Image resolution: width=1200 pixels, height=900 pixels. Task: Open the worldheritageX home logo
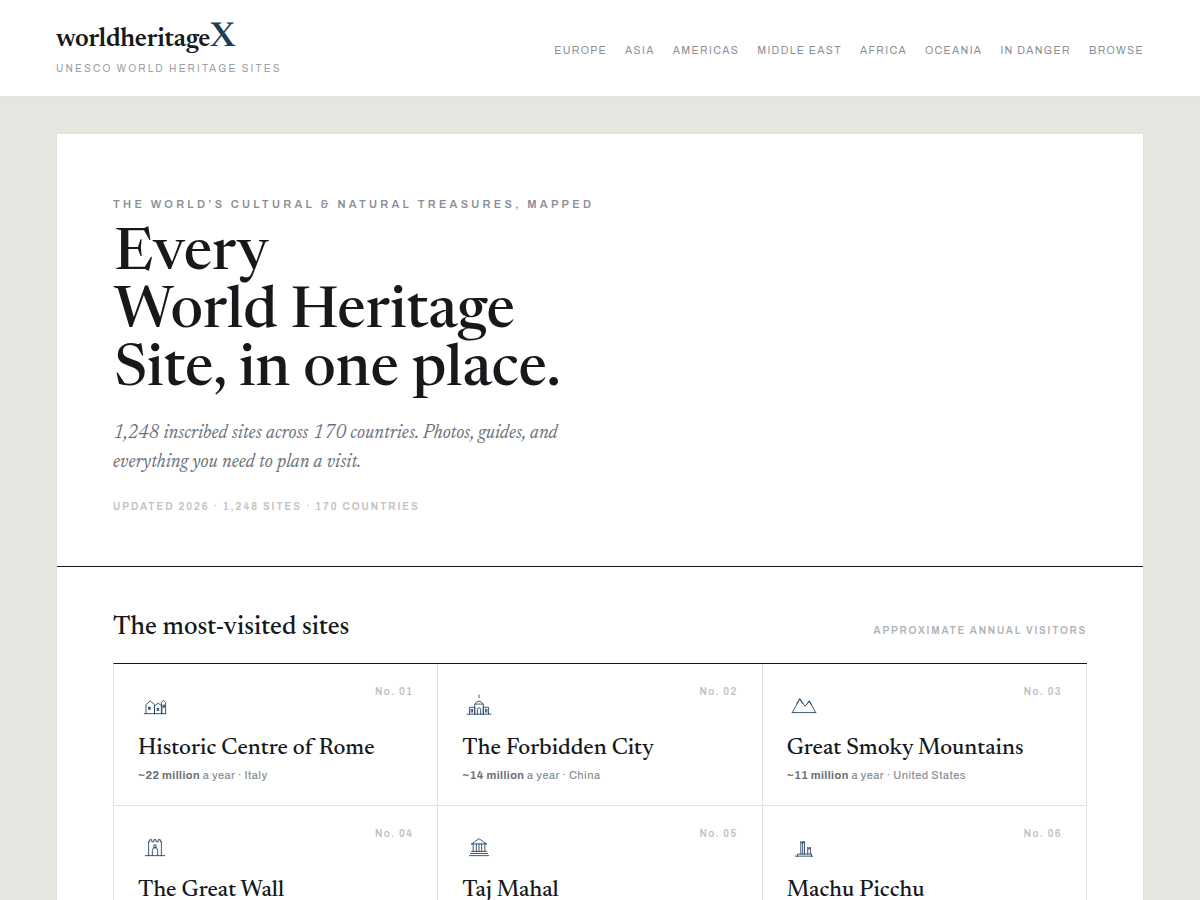click(146, 37)
